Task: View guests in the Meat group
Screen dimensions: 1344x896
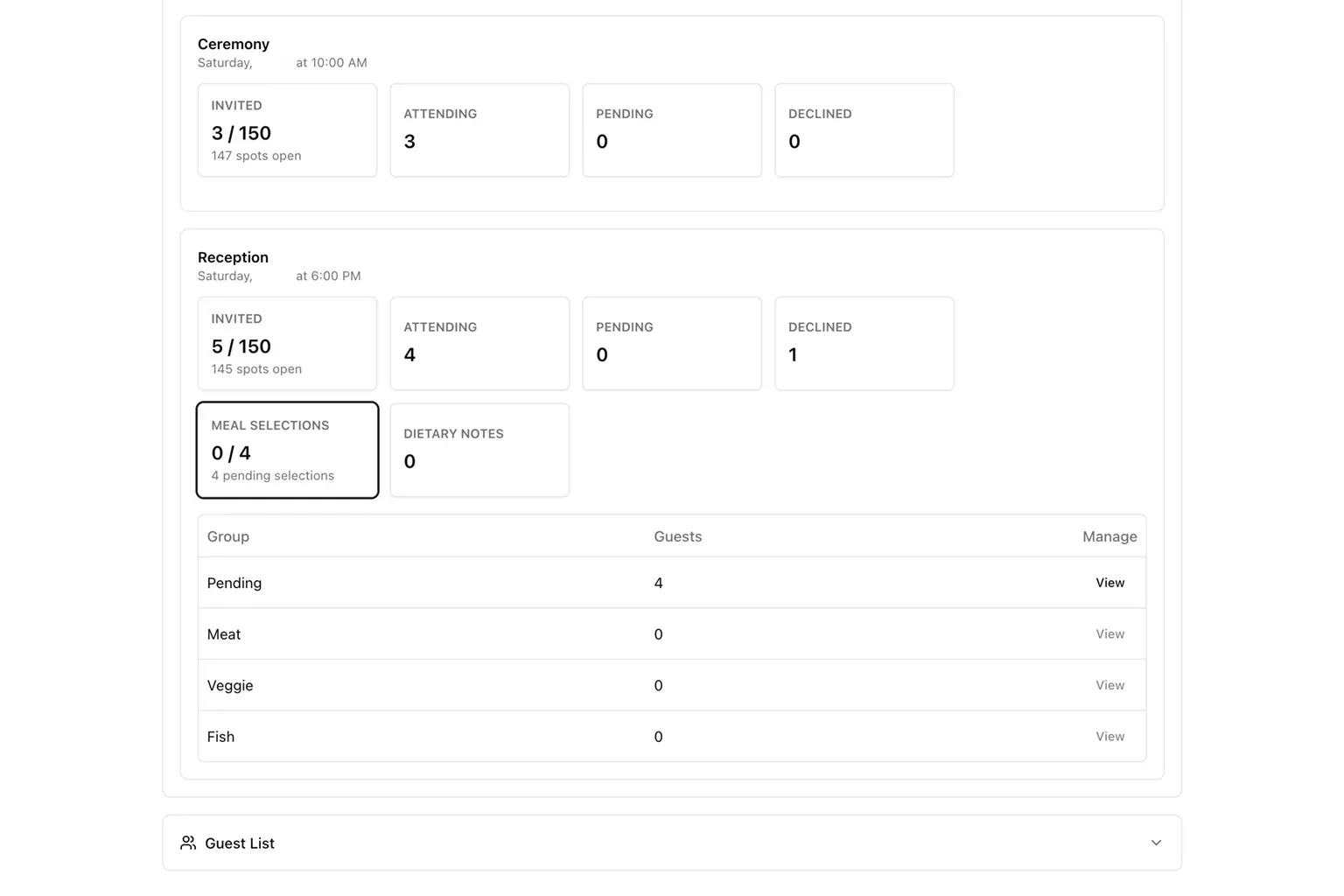Action: tap(1109, 634)
